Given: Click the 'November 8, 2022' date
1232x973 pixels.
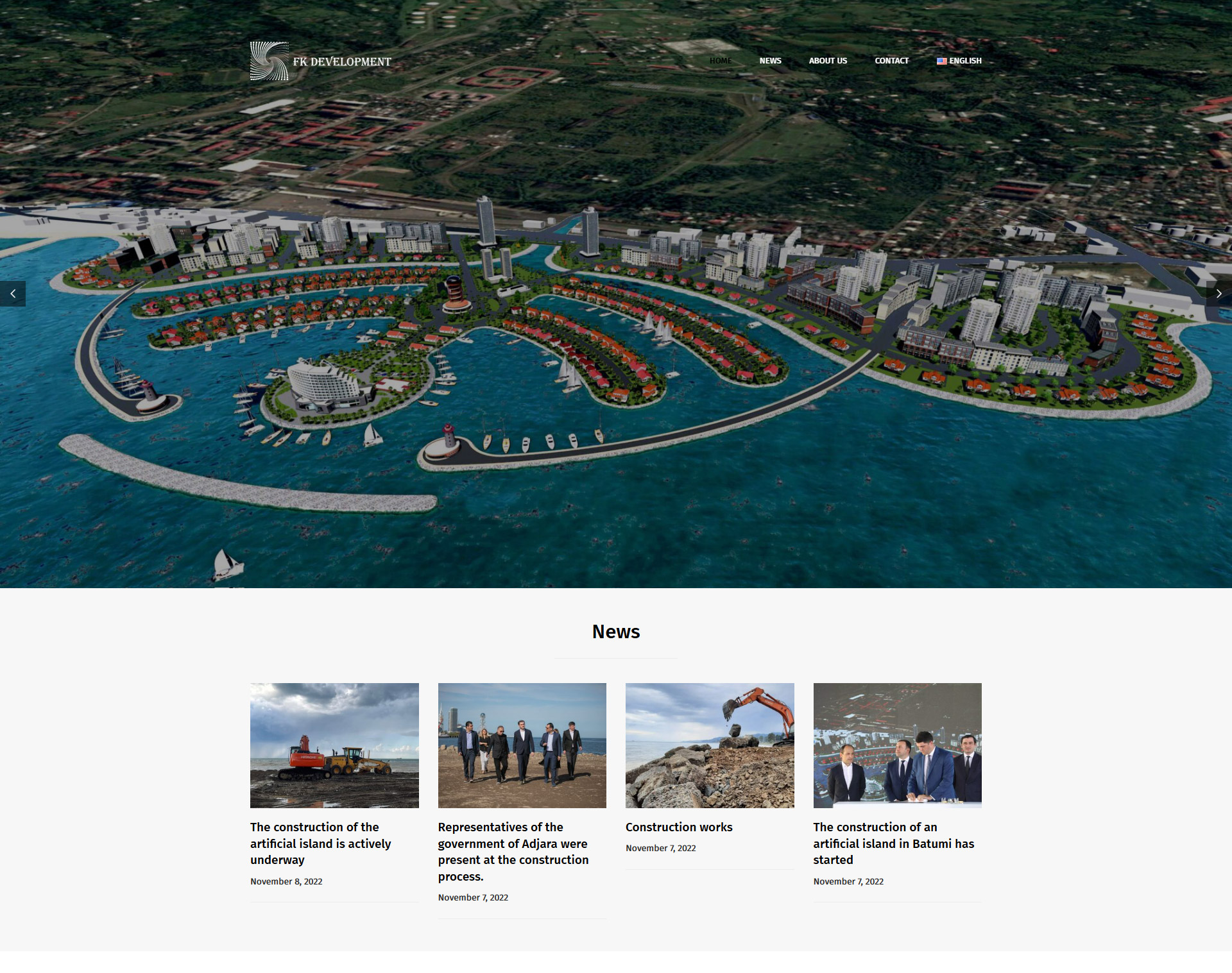Looking at the screenshot, I should [286, 881].
